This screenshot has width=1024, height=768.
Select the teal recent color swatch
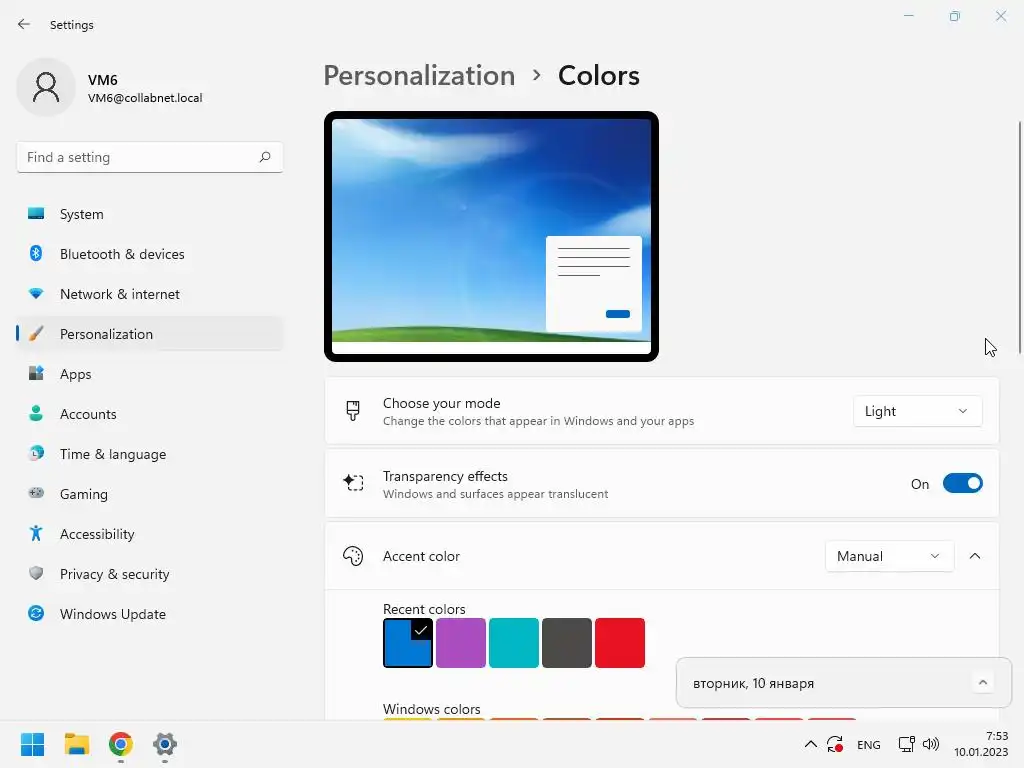click(514, 643)
